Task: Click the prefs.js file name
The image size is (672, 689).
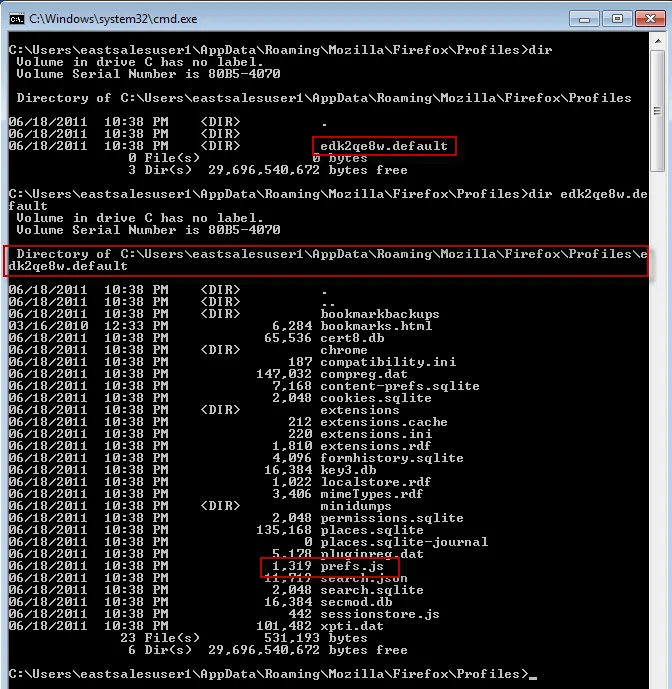Action: (x=352, y=566)
